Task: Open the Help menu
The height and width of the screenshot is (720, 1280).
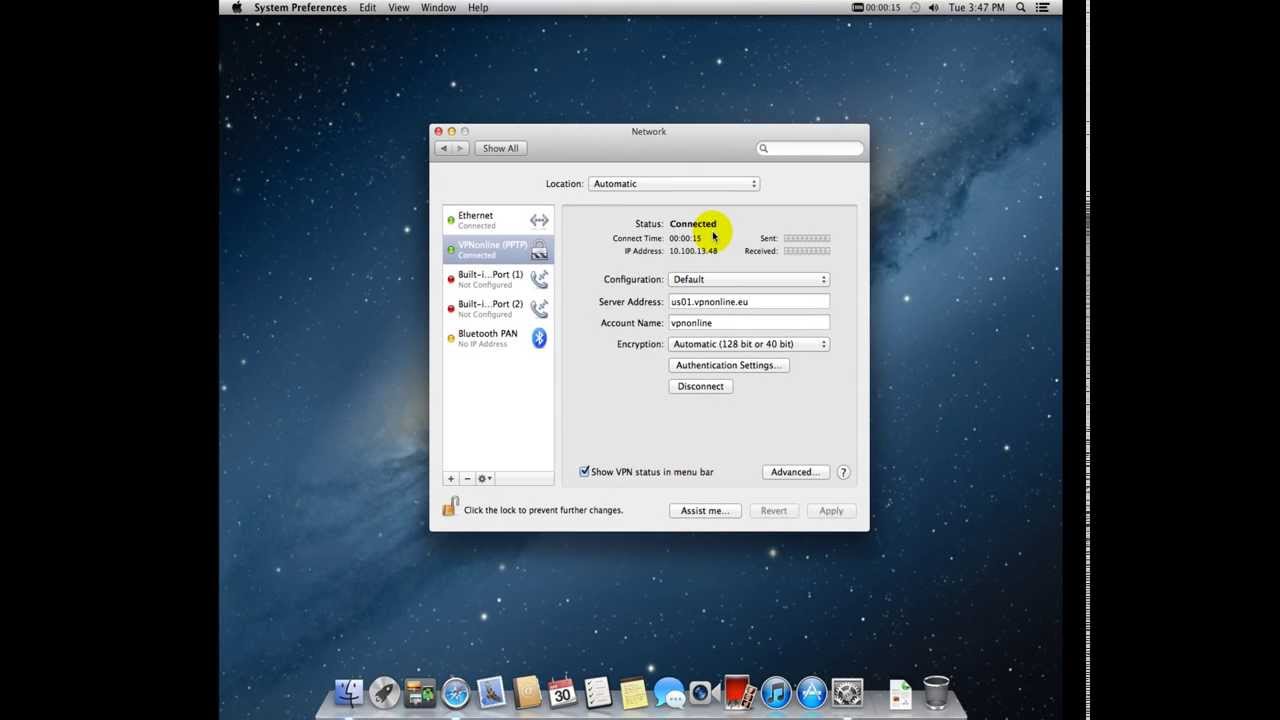Action: 478,7
